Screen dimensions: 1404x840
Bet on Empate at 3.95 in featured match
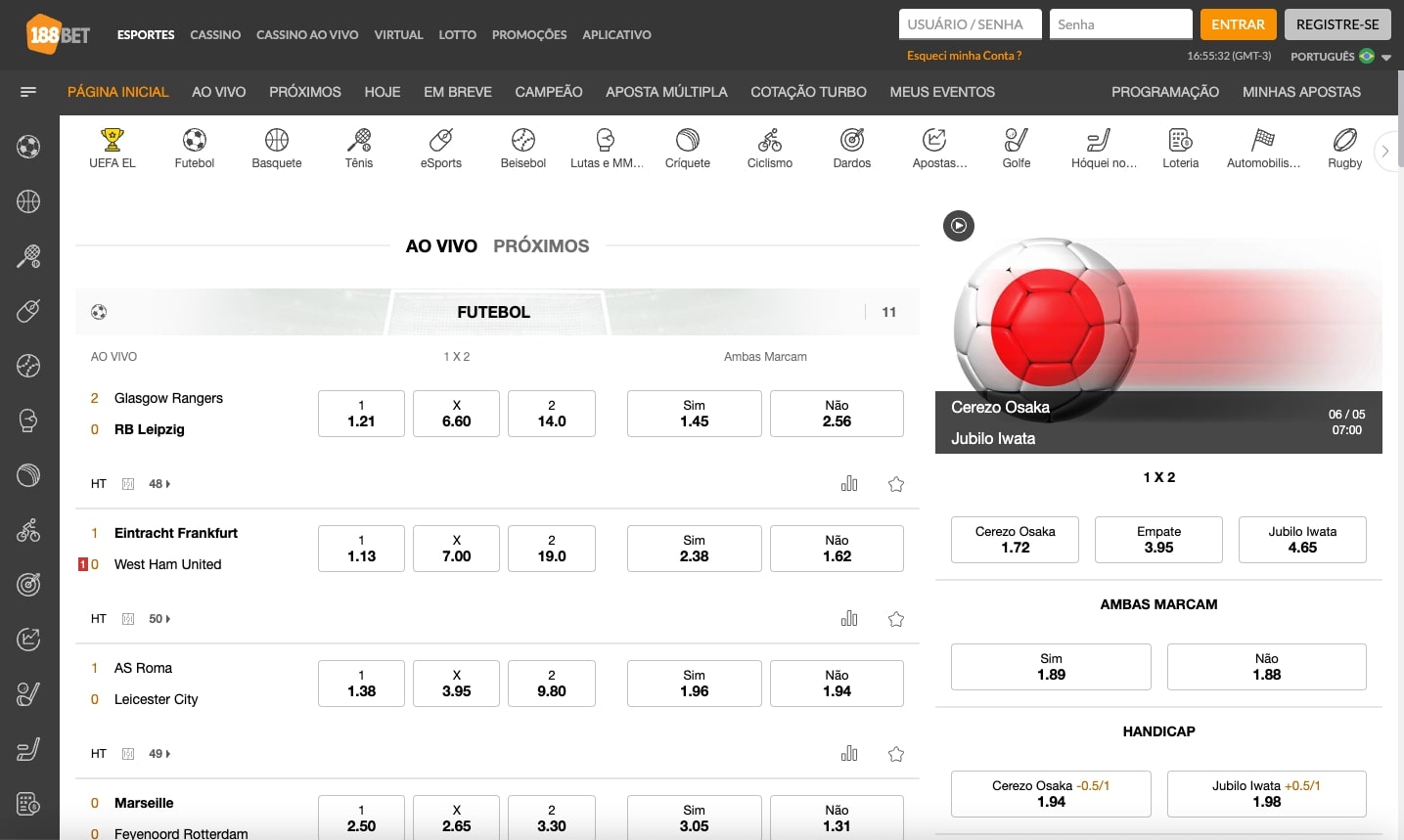tap(1158, 540)
